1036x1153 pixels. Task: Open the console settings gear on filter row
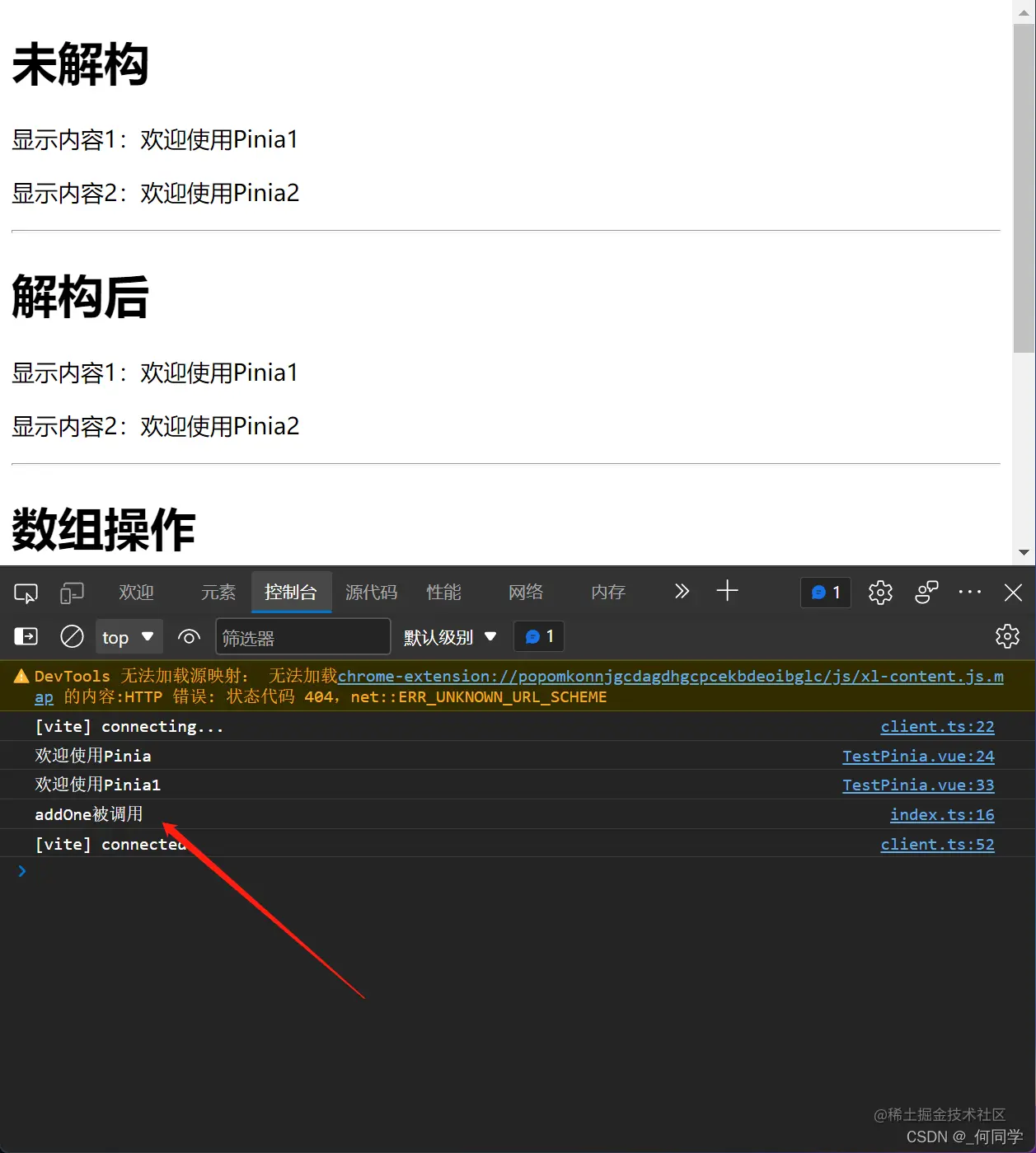(x=1007, y=636)
